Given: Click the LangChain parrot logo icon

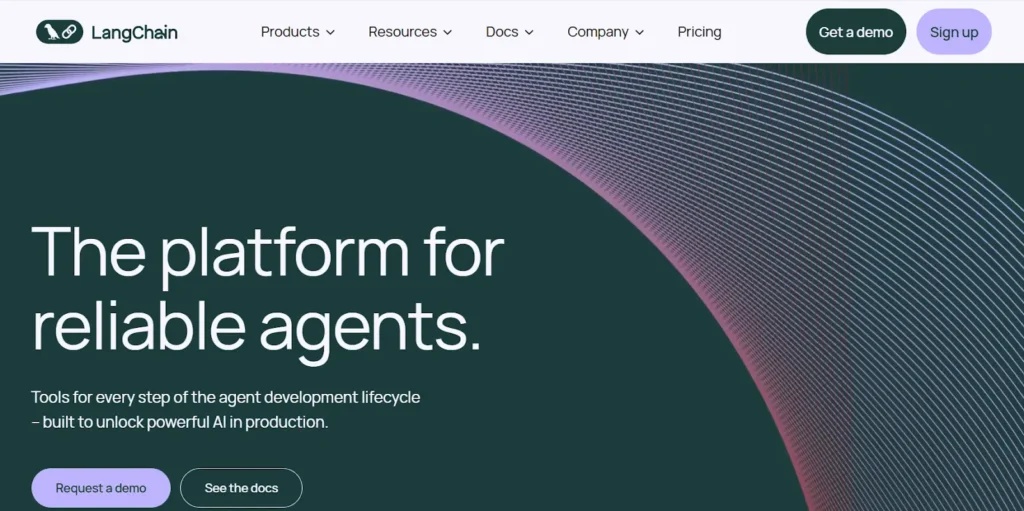Looking at the screenshot, I should point(59,32).
